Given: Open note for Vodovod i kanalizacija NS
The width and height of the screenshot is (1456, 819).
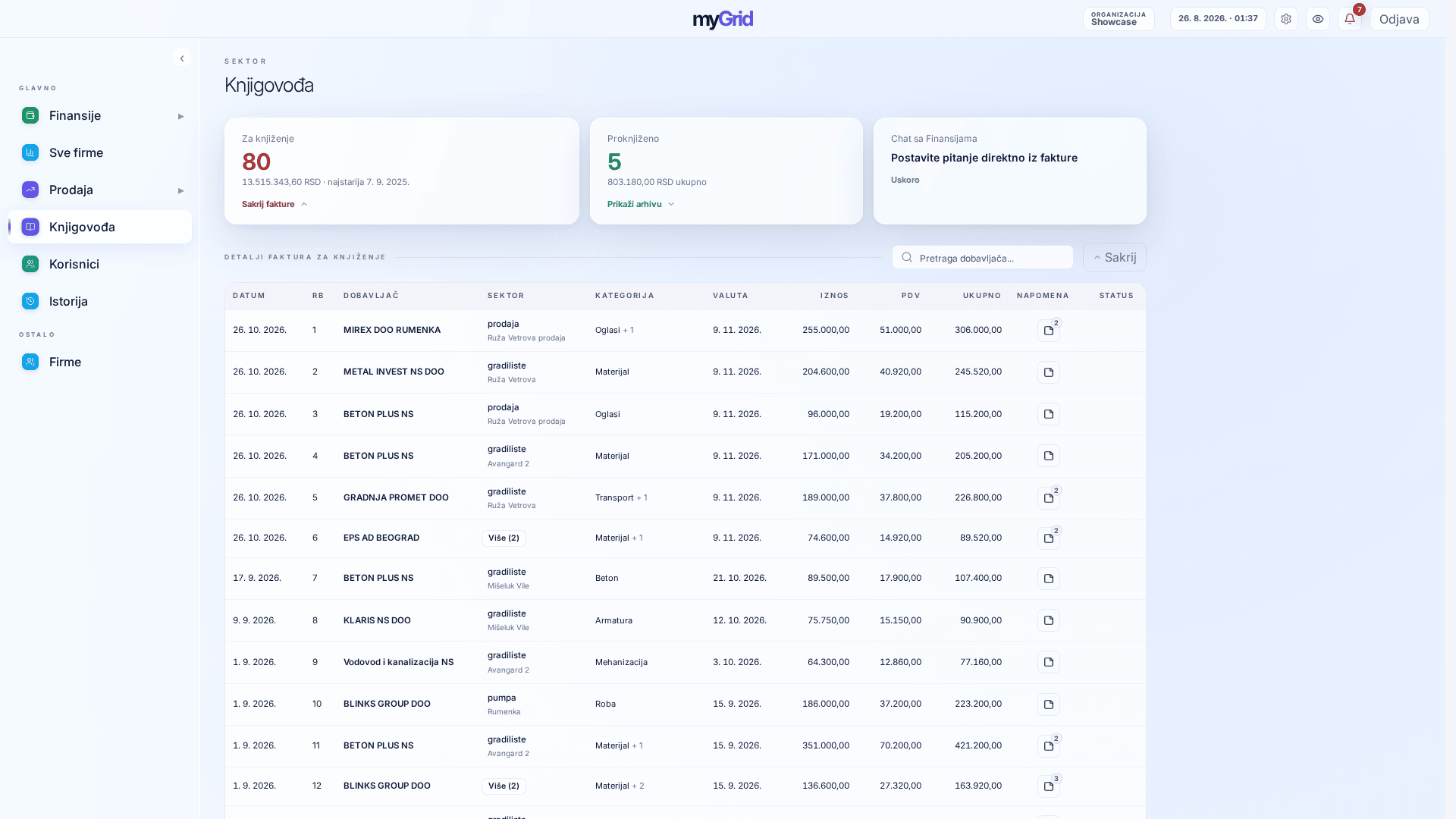Looking at the screenshot, I should (x=1049, y=662).
